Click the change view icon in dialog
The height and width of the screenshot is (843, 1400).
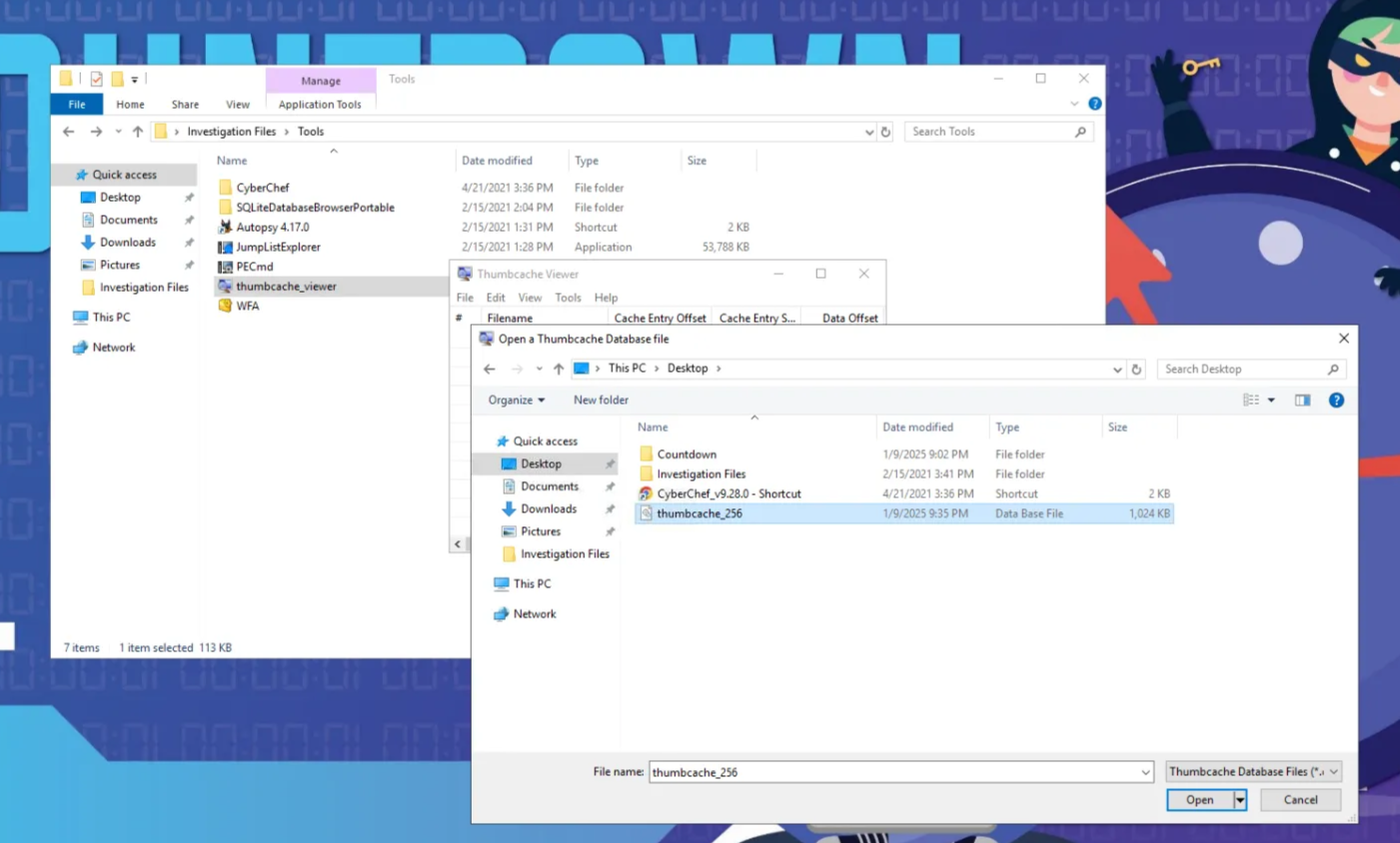[1251, 401]
